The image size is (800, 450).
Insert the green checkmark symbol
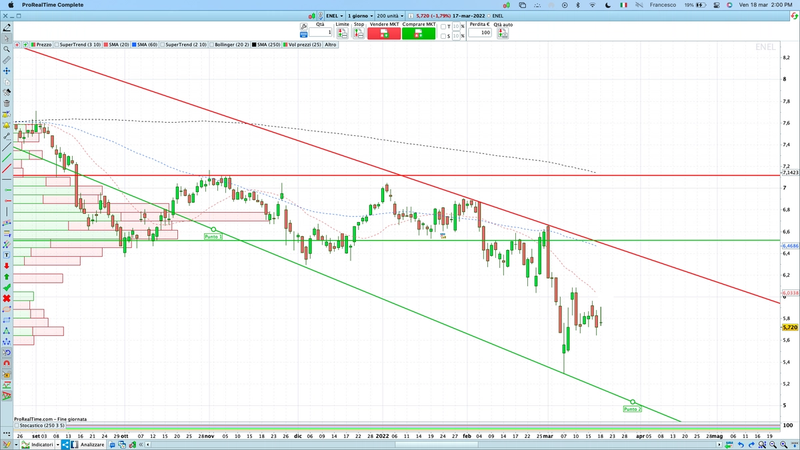click(x=7, y=288)
